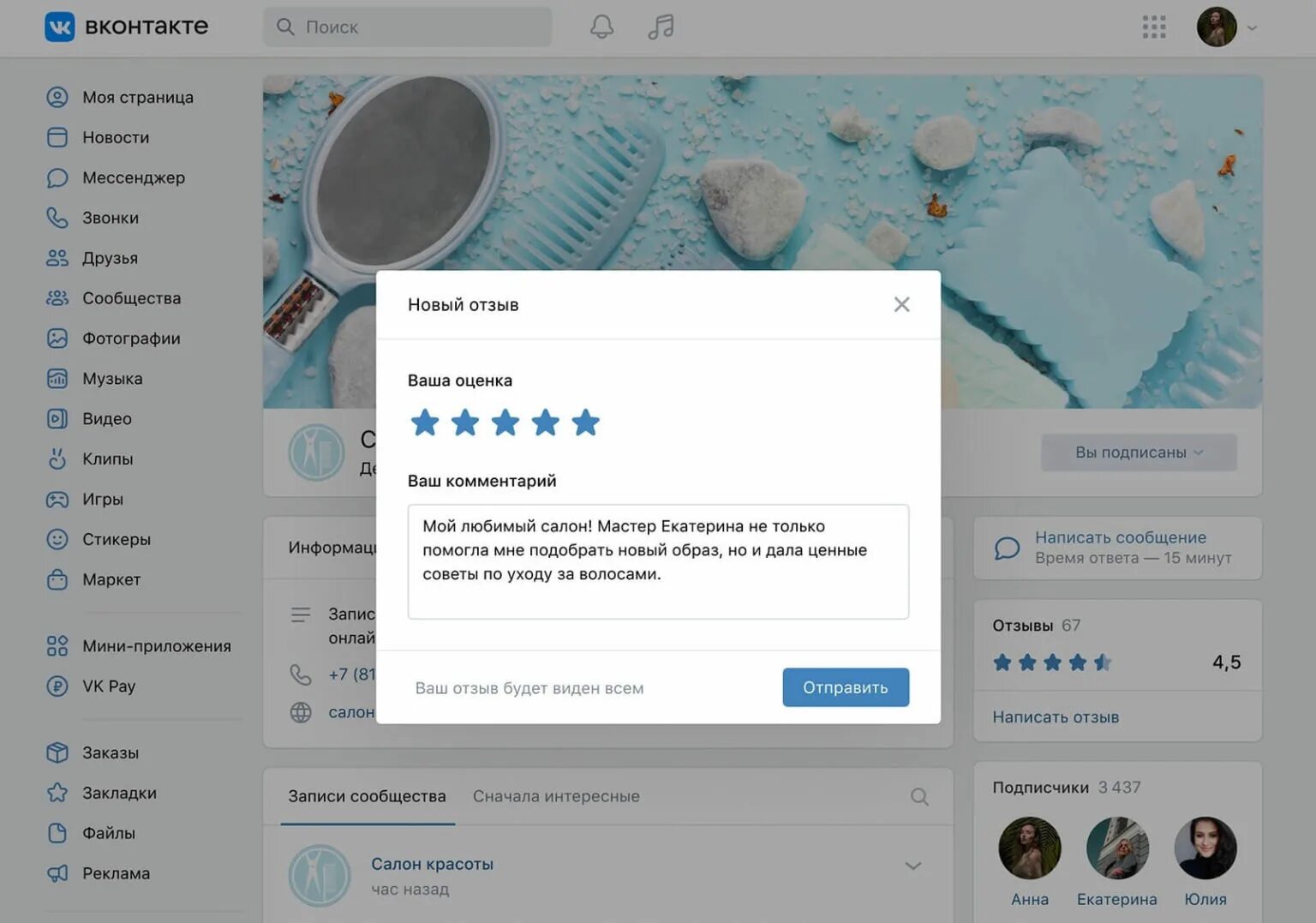Click the community logo avatar under cover
The width and height of the screenshot is (1316, 923).
pyautogui.click(x=316, y=453)
